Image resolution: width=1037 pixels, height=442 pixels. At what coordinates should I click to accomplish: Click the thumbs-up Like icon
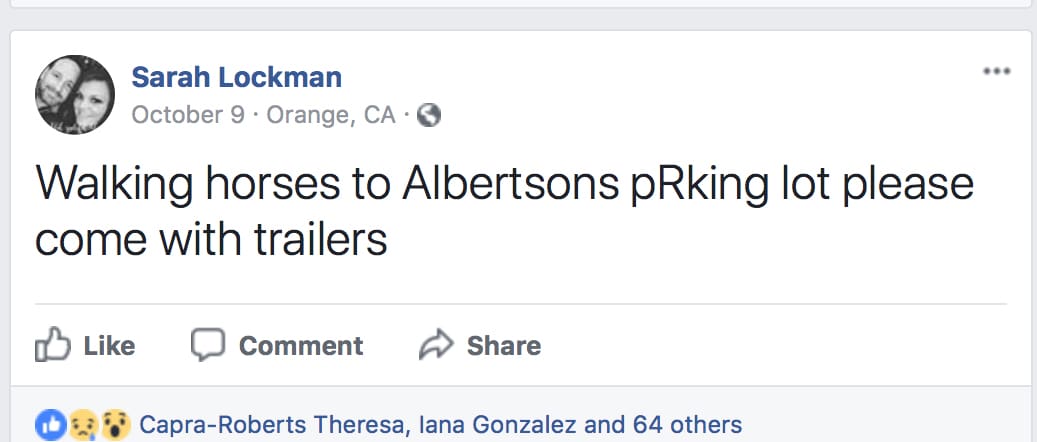53,346
